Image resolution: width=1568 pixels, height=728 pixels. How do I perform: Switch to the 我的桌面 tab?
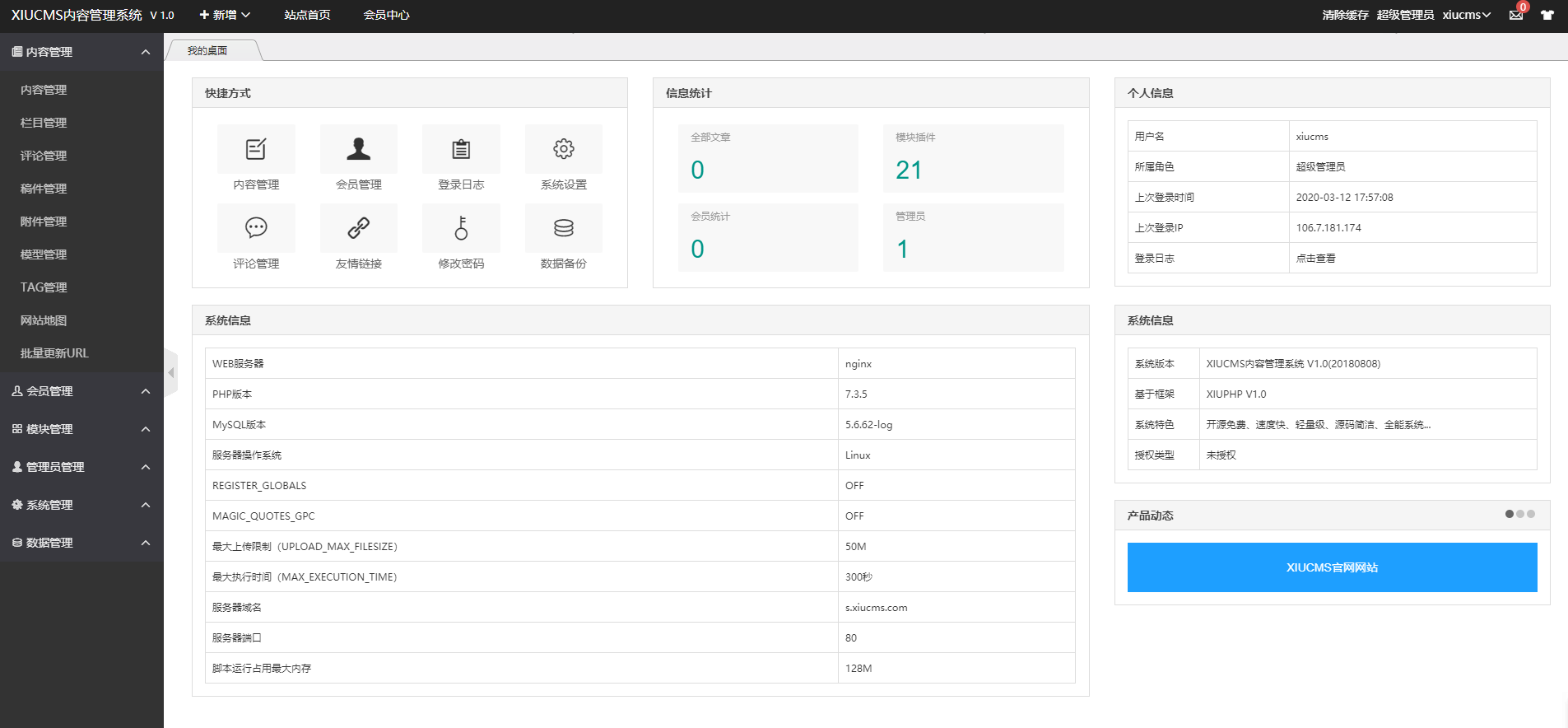207,51
